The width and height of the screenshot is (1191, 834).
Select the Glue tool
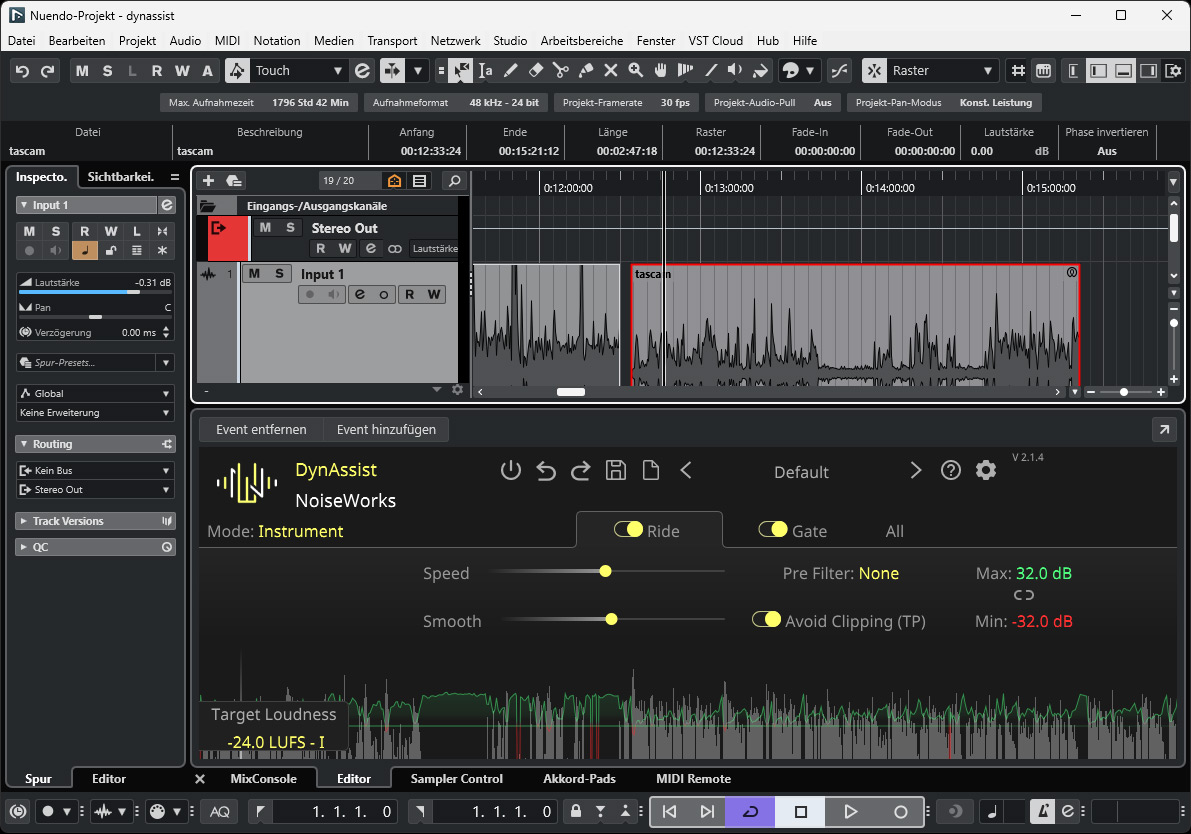coord(586,71)
